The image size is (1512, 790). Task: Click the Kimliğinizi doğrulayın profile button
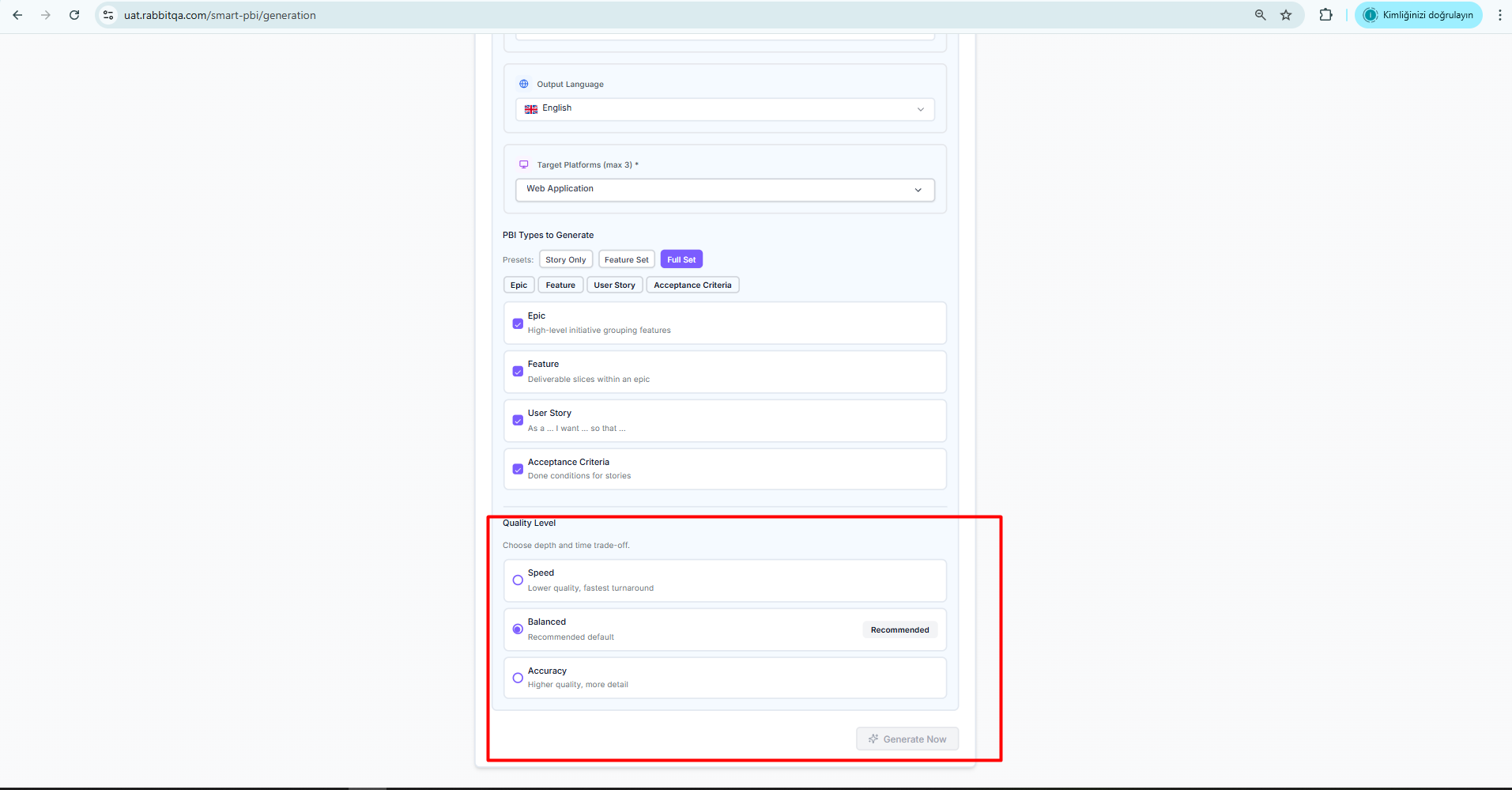click(1419, 15)
